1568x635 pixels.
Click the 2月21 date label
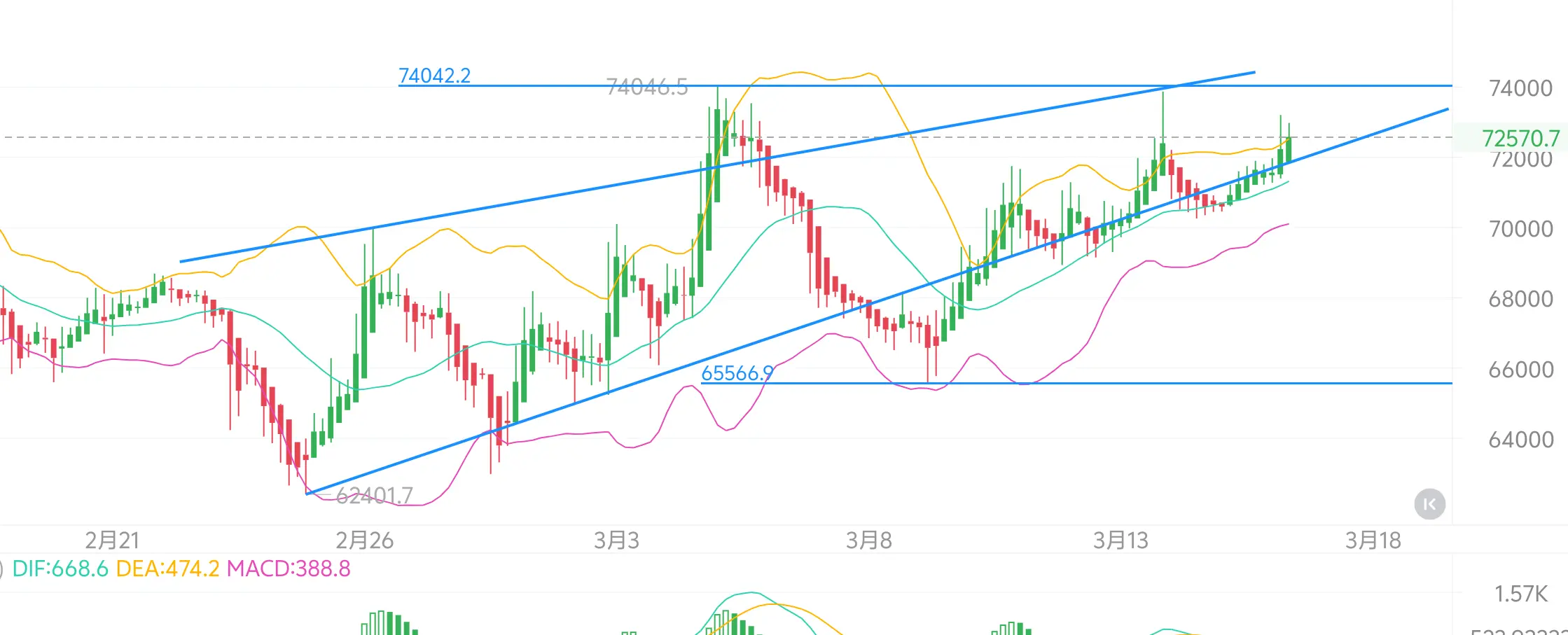[112, 540]
